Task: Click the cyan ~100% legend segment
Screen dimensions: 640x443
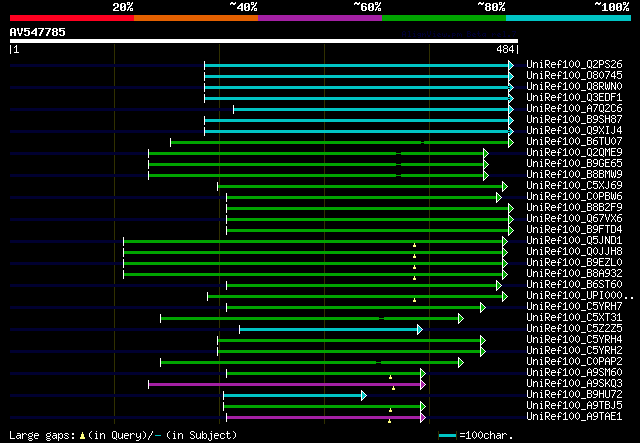Action: coord(569,18)
